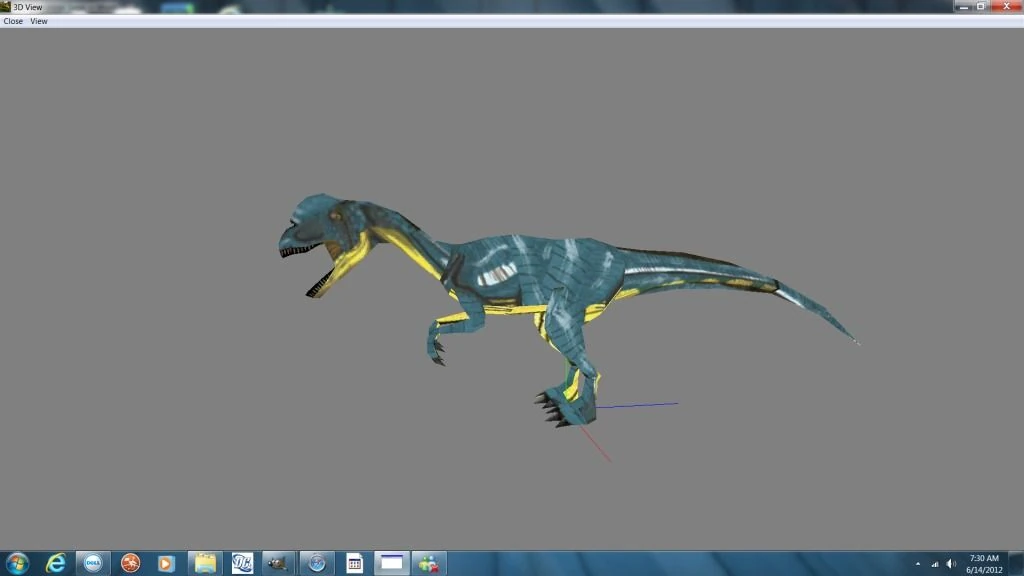
Task: Click the 3D View title bar icon
Action: click(6, 7)
